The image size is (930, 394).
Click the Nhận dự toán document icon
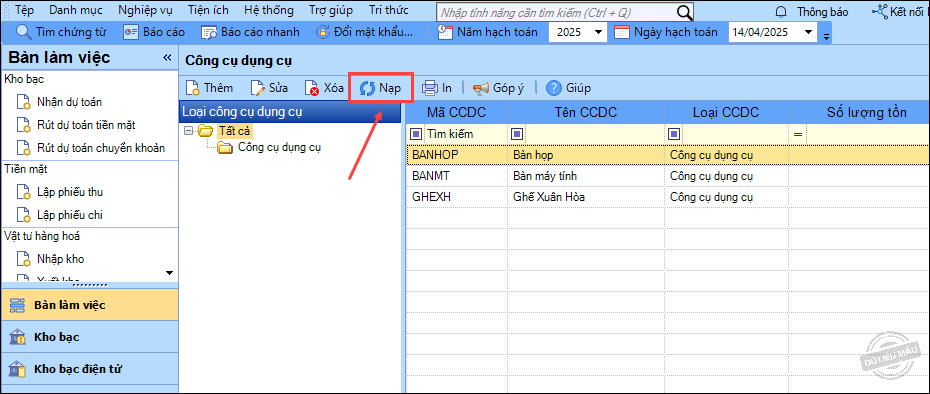(23, 103)
